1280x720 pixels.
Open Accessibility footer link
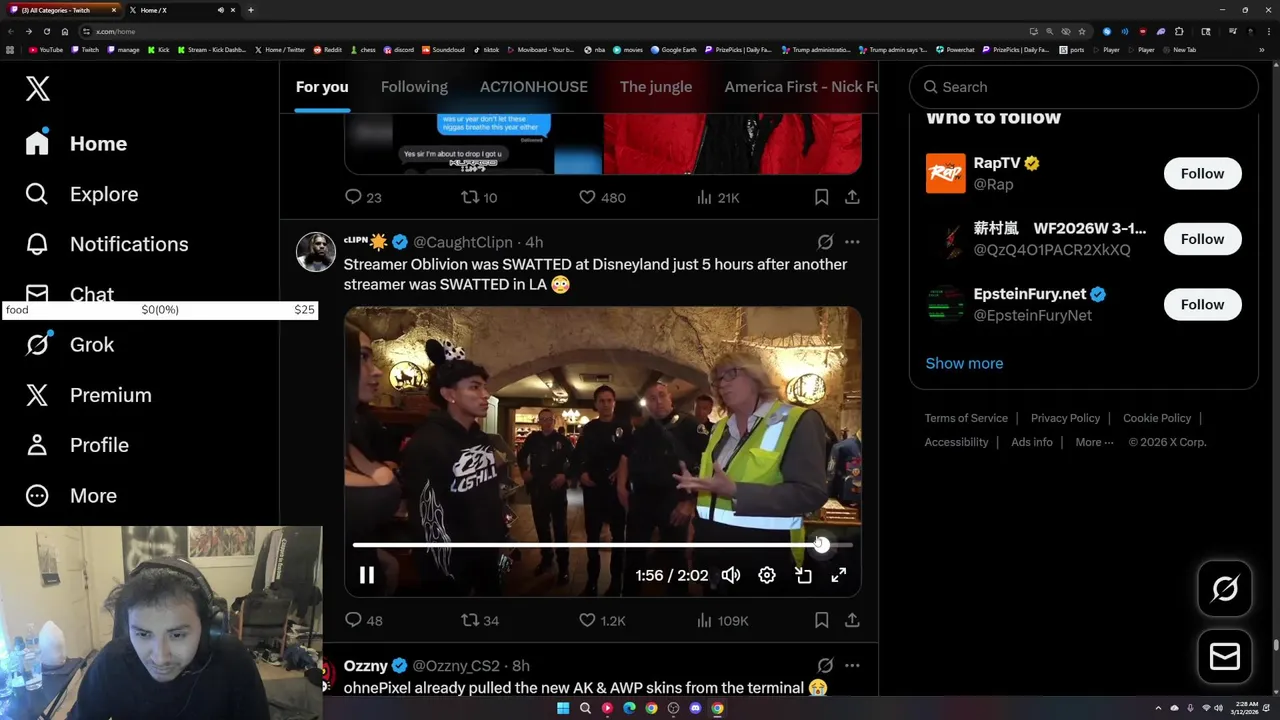[x=956, y=442]
